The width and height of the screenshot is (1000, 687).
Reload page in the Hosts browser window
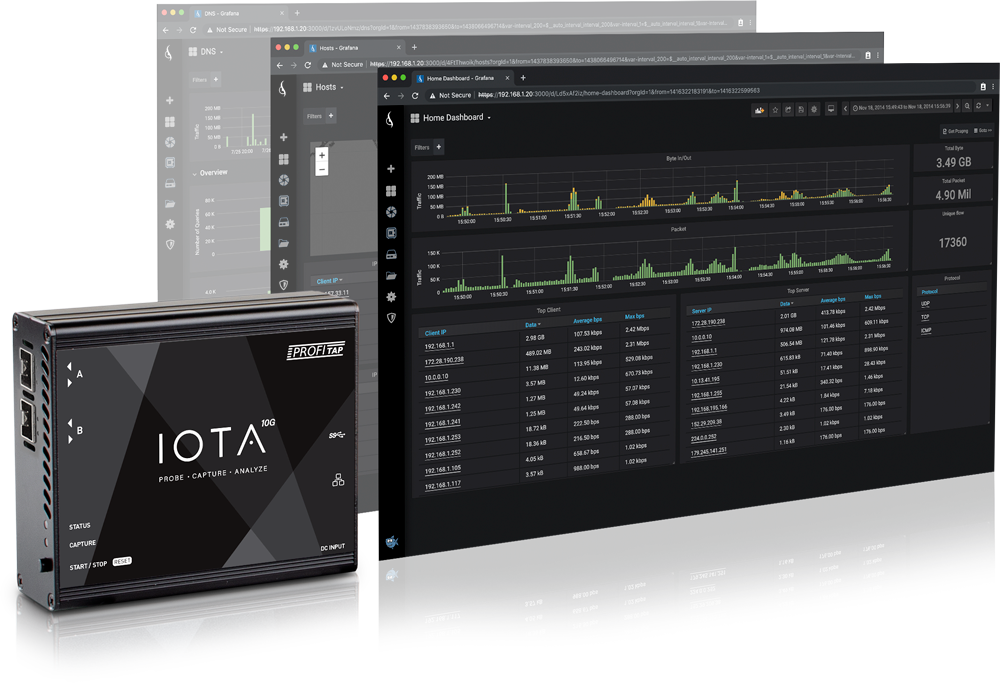[x=307, y=65]
